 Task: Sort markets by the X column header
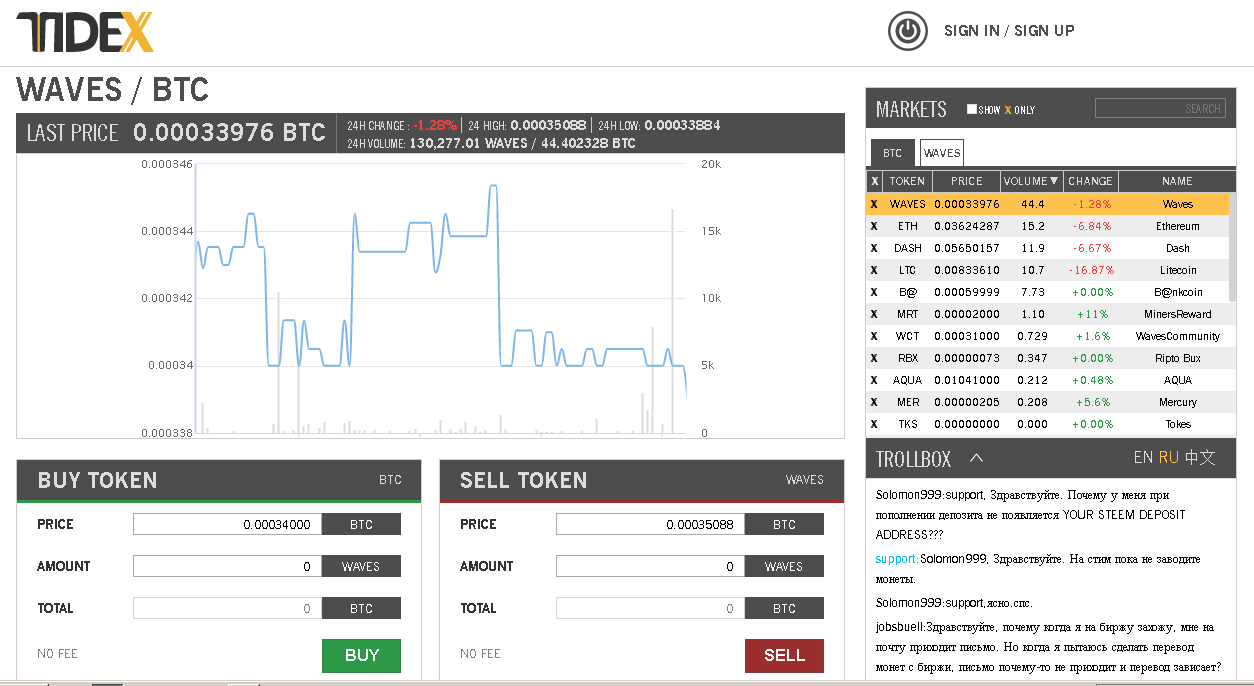[x=874, y=181]
